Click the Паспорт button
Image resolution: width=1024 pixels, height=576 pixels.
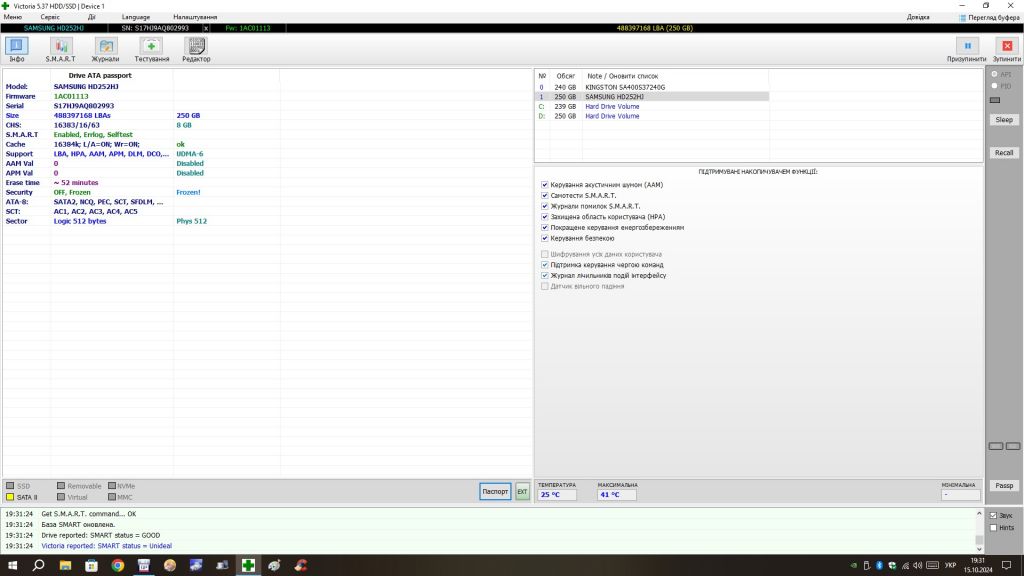(495, 492)
